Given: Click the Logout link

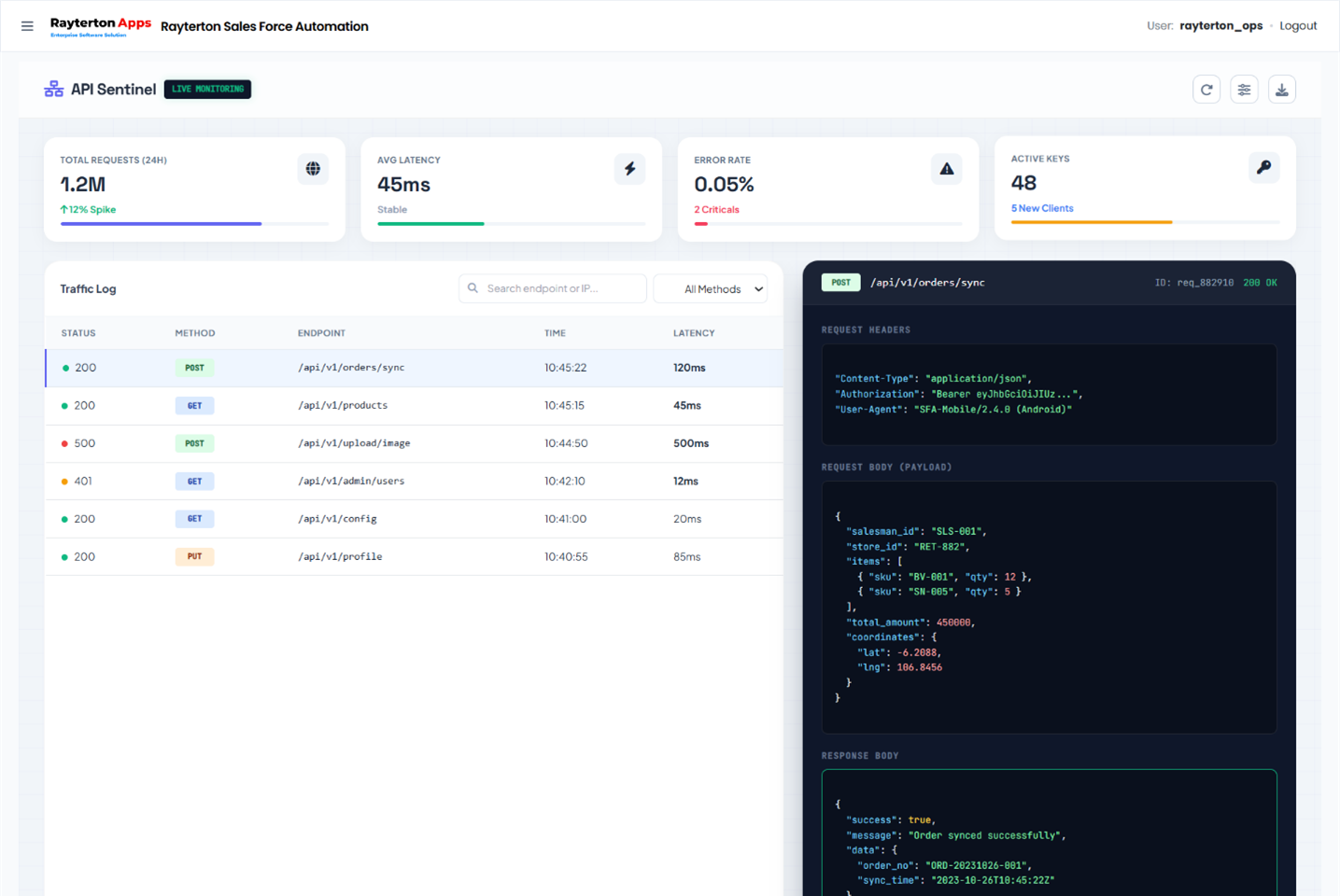Looking at the screenshot, I should click(1298, 25).
